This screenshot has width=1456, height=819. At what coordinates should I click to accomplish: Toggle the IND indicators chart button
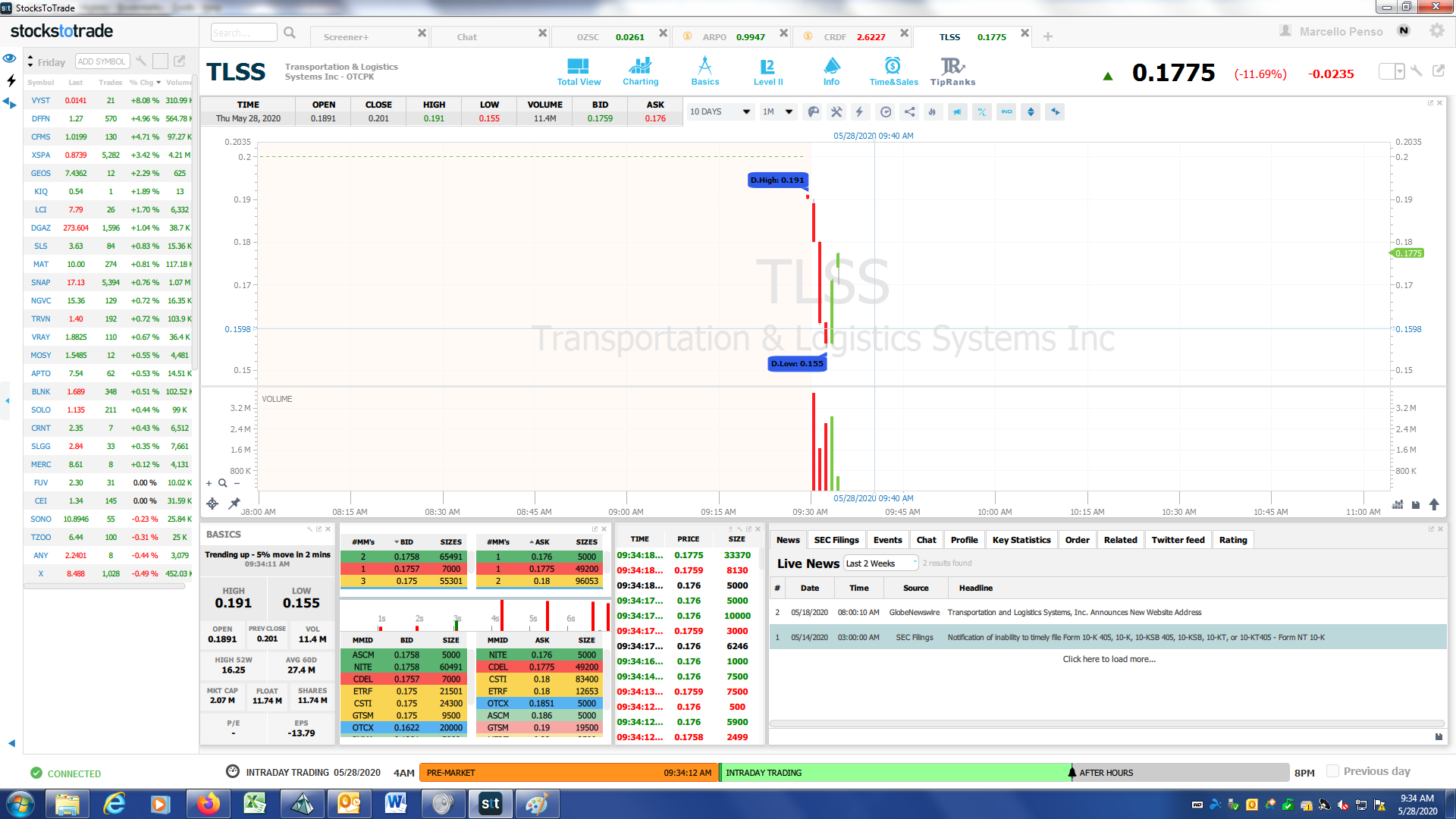click(x=1006, y=111)
